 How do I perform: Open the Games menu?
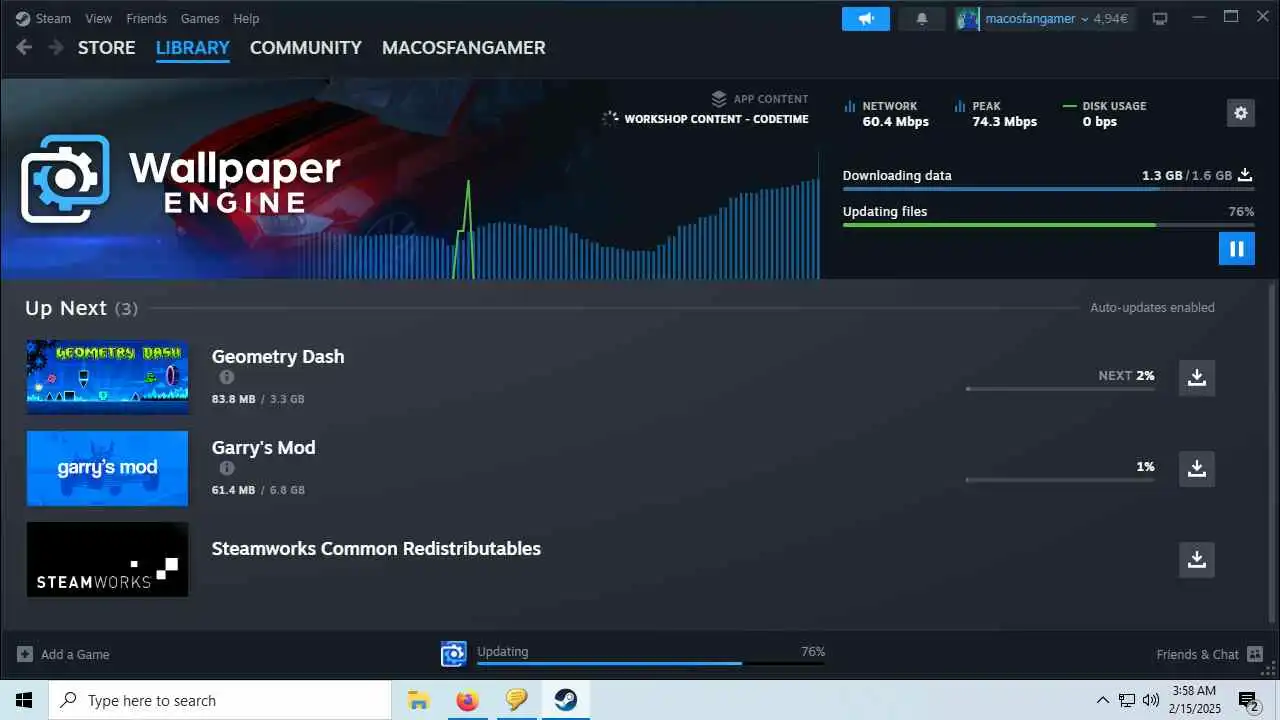200,18
